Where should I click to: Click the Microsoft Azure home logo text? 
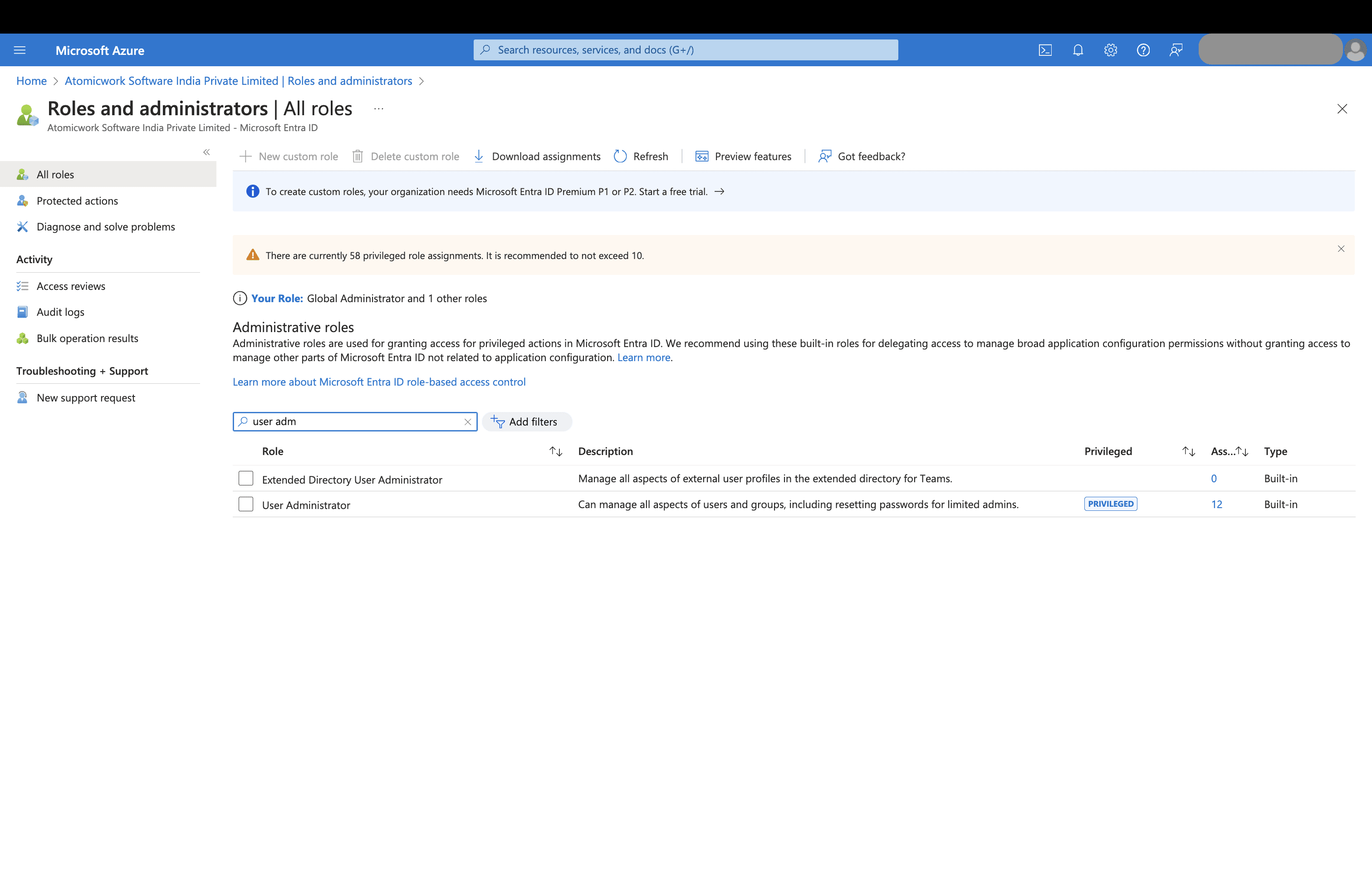pos(100,51)
